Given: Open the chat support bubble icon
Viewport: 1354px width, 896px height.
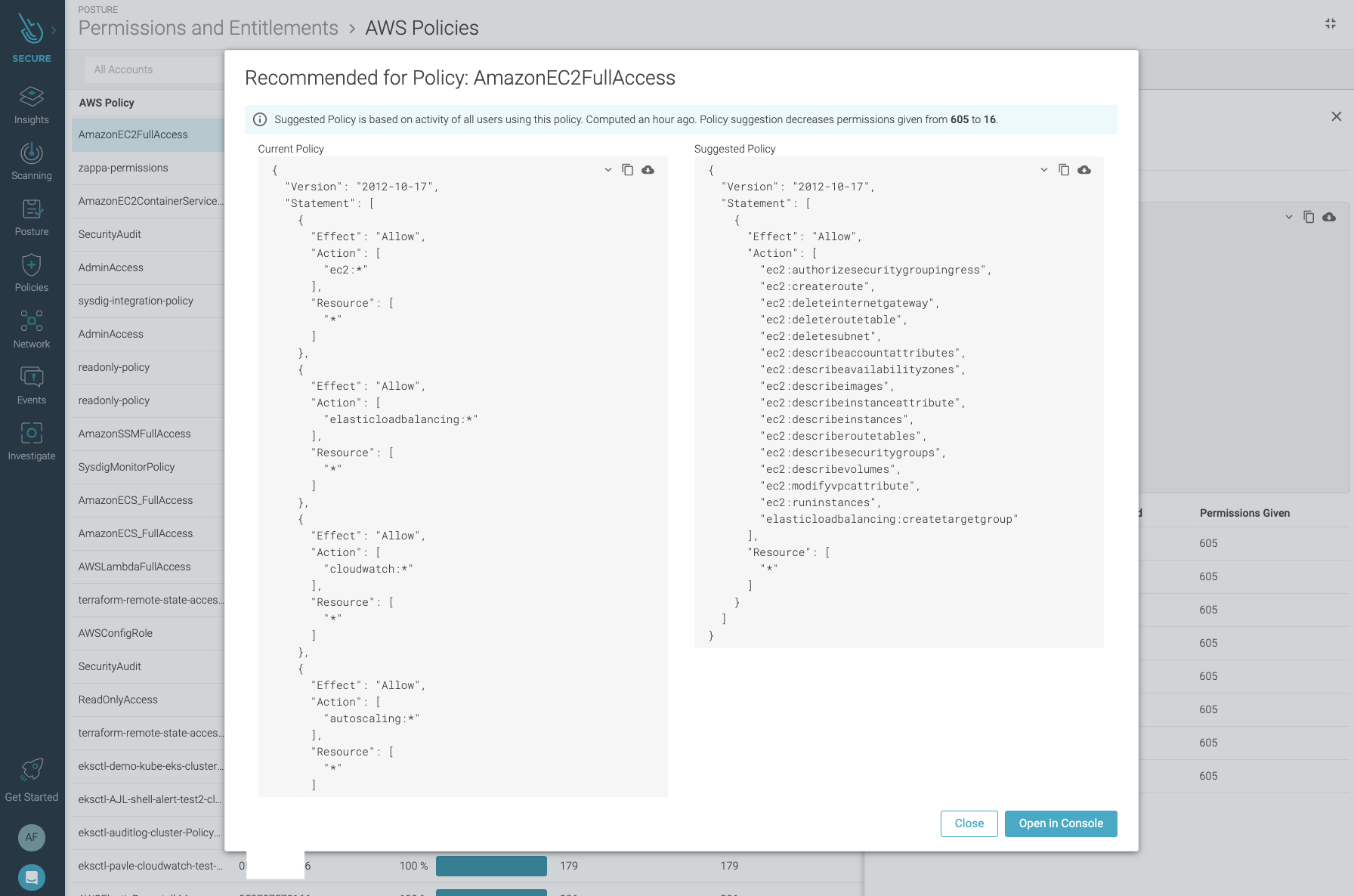Looking at the screenshot, I should pyautogui.click(x=32, y=877).
